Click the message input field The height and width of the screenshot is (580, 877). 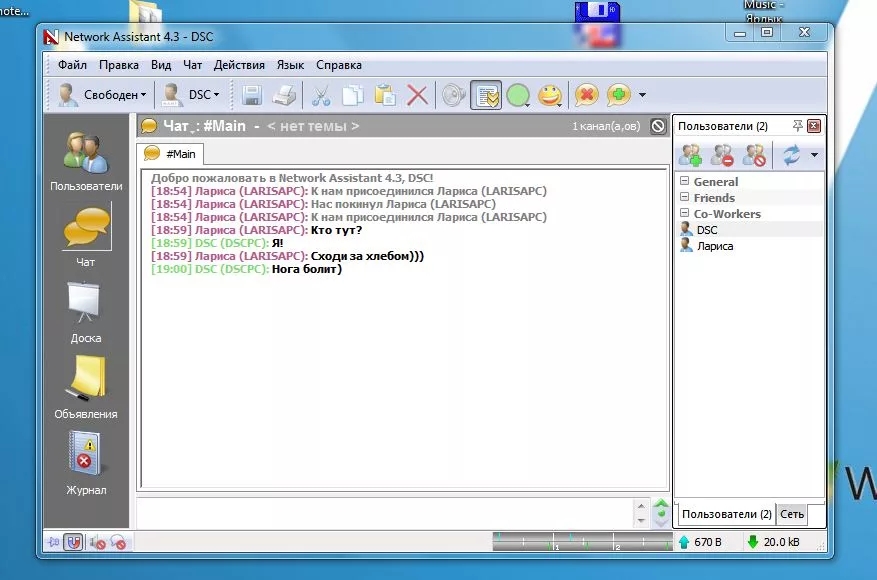pos(385,513)
